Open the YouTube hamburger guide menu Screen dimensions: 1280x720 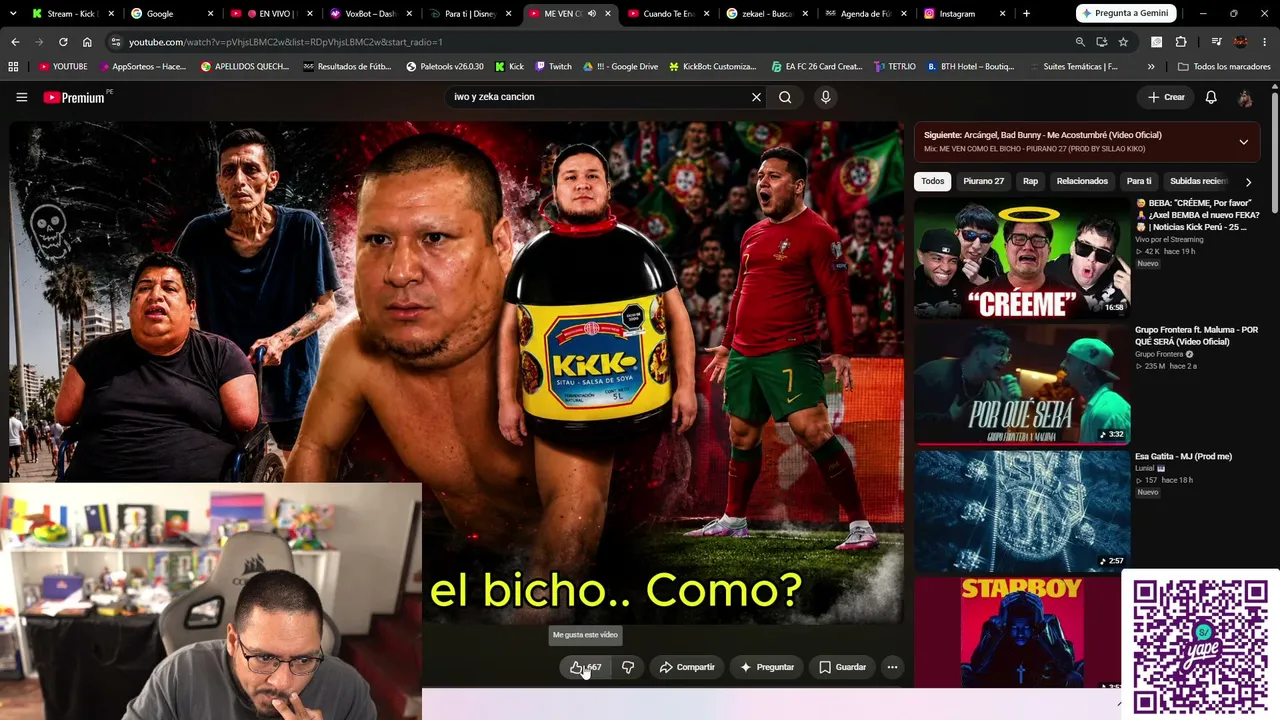pos(21,97)
